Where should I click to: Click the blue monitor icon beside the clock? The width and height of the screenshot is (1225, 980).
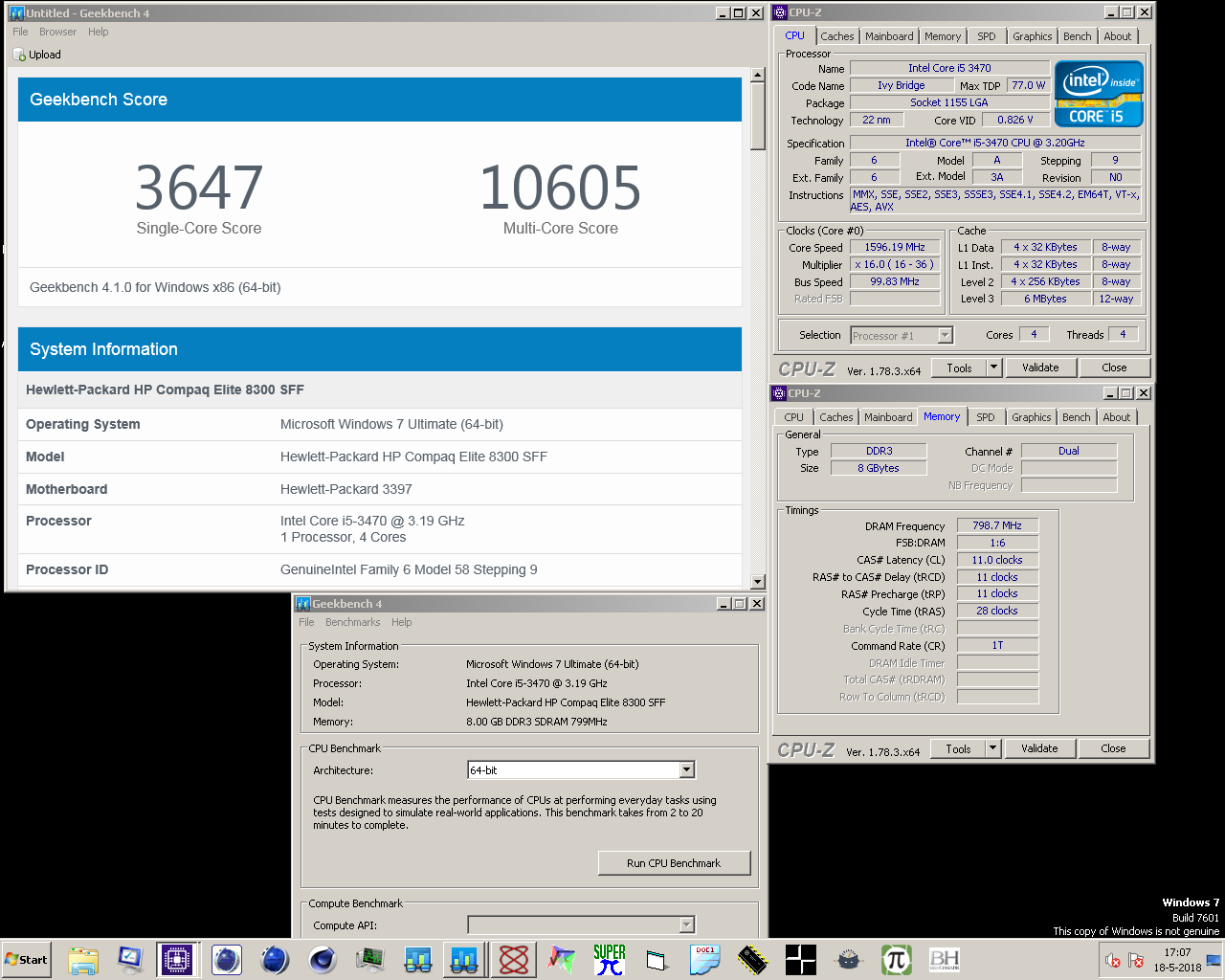point(1214,960)
